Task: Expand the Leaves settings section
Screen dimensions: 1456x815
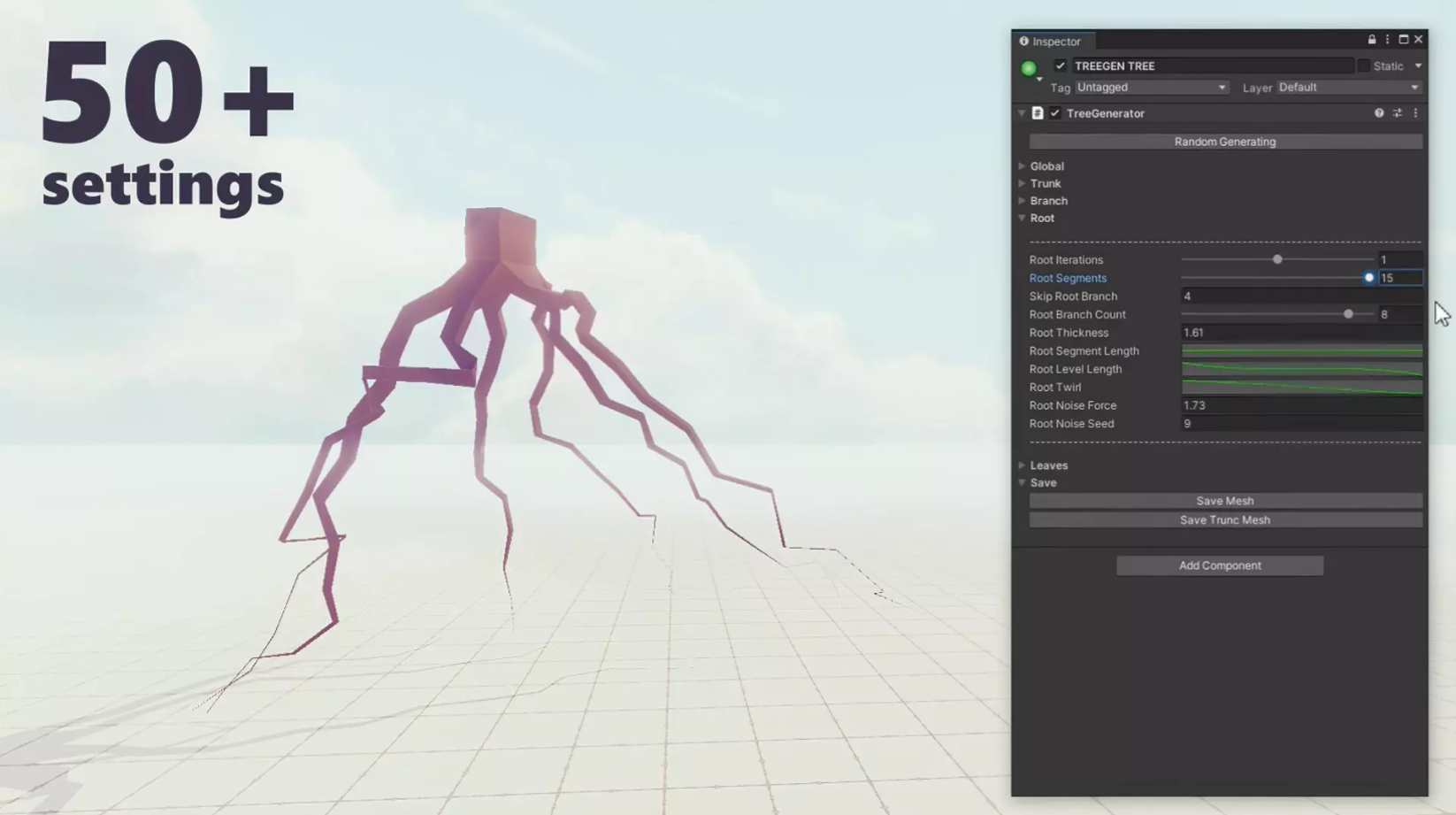Action: 1048,465
